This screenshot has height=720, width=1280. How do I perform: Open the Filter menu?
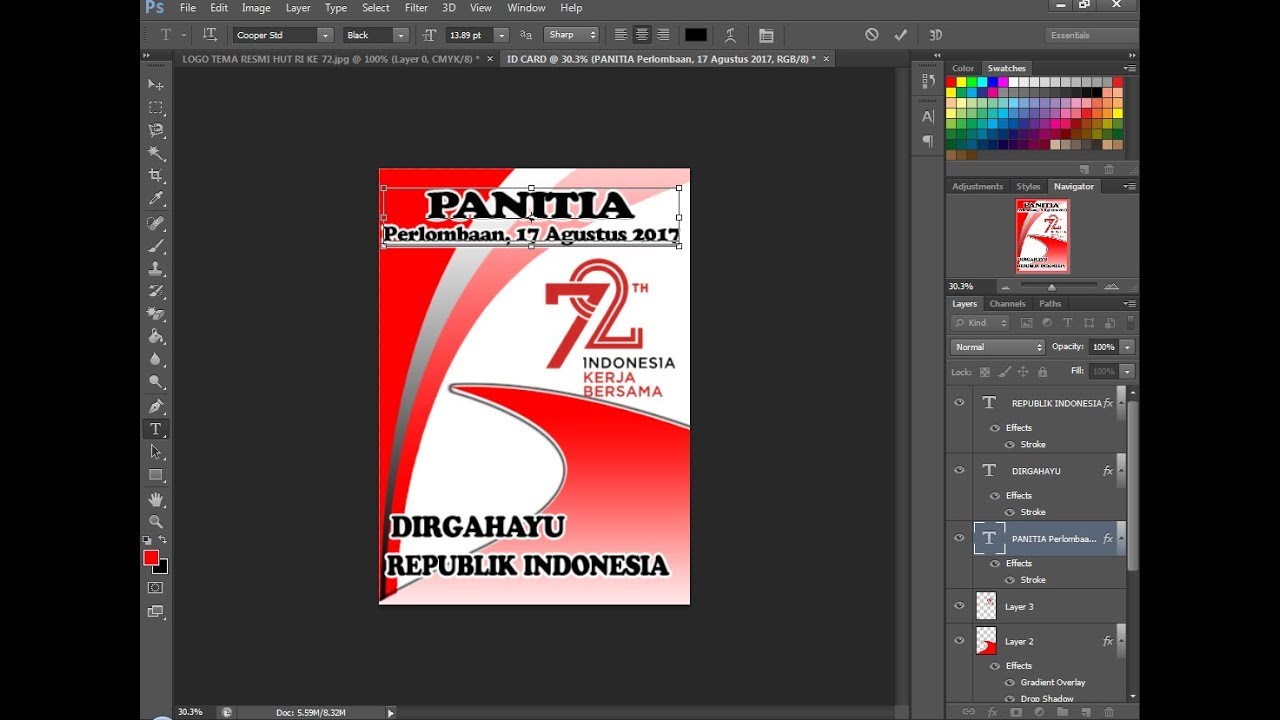[x=416, y=8]
